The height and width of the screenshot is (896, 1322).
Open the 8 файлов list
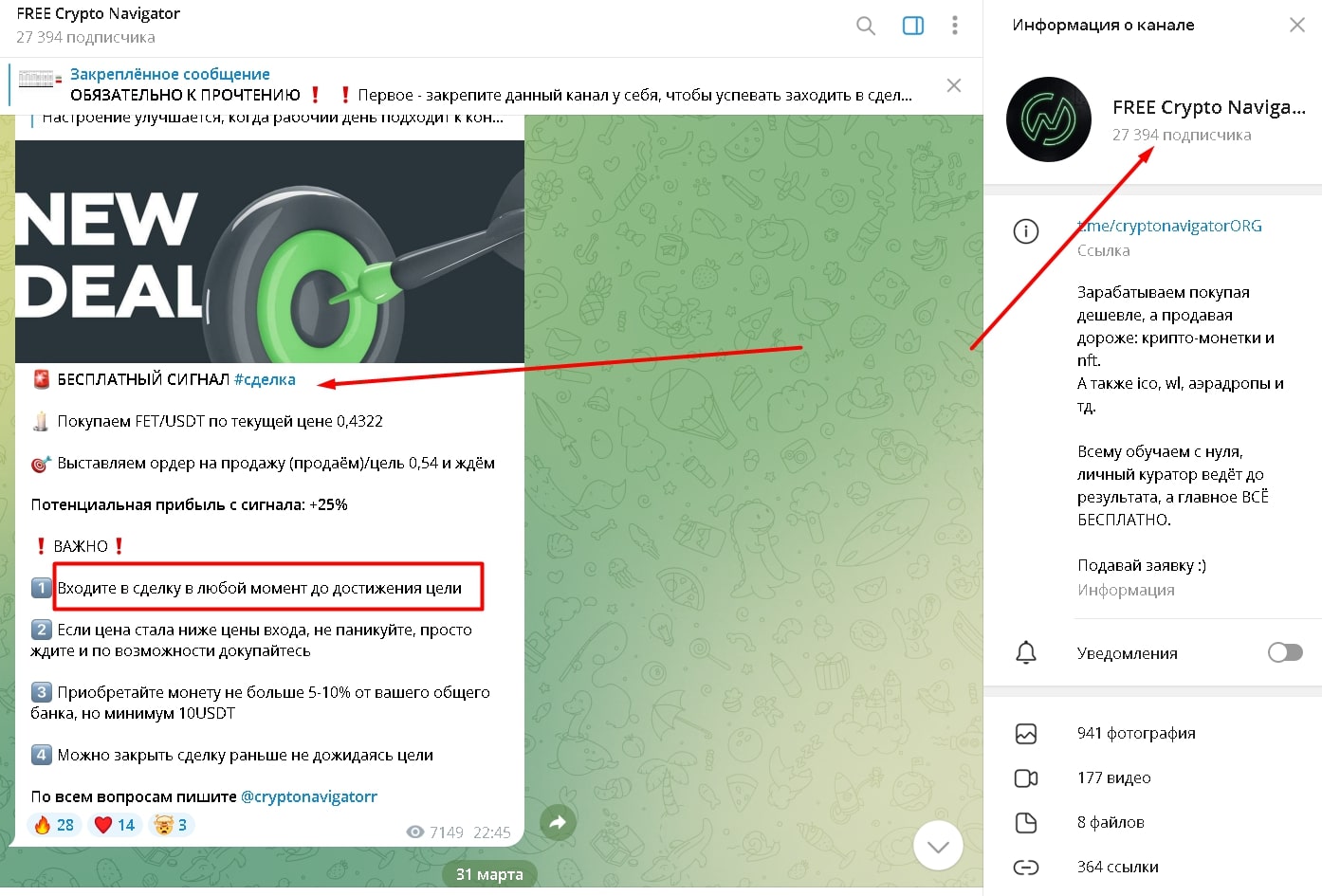coord(1111,822)
